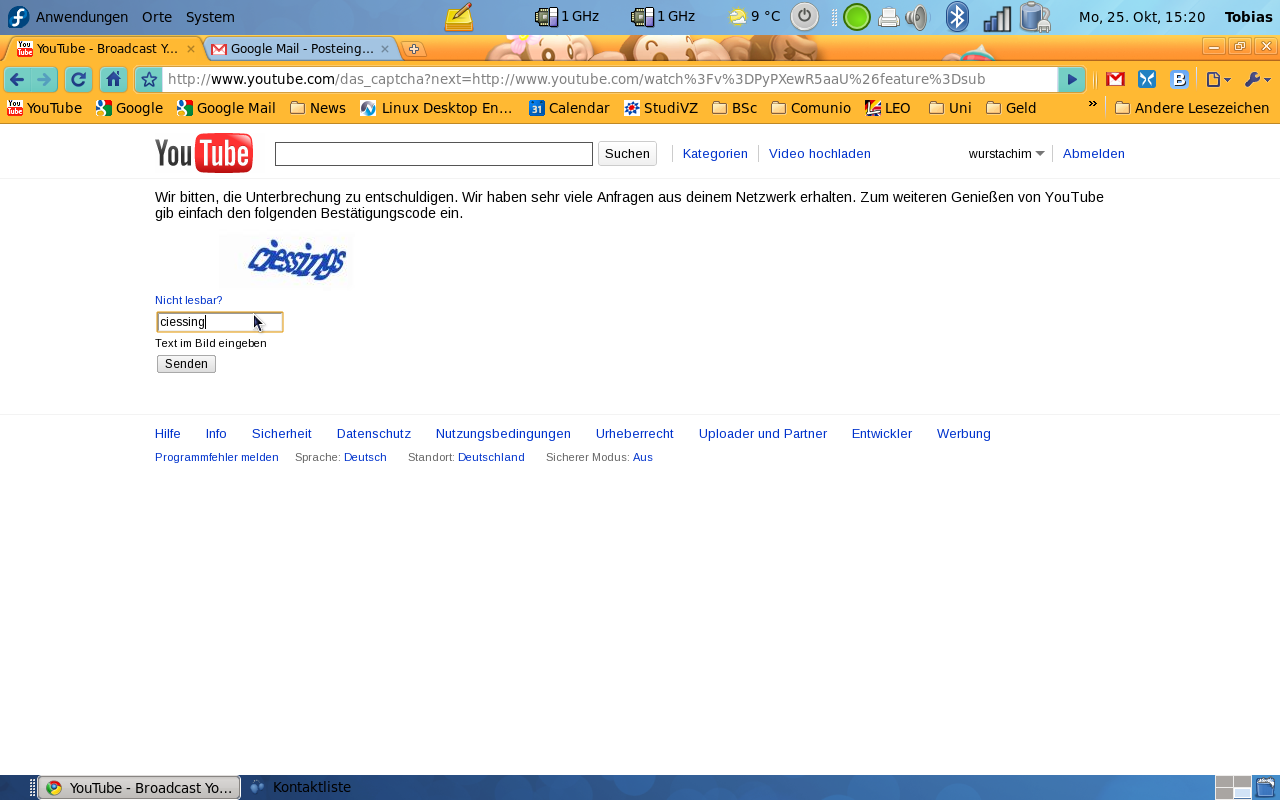
Task: Close the Google Mail tab
Action: pos(384,49)
